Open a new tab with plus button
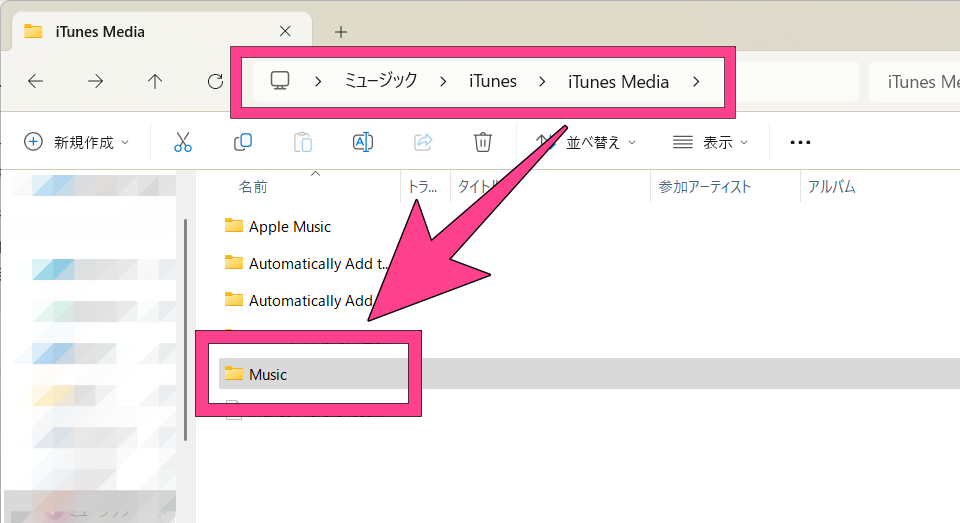960x523 pixels. pyautogui.click(x=341, y=32)
